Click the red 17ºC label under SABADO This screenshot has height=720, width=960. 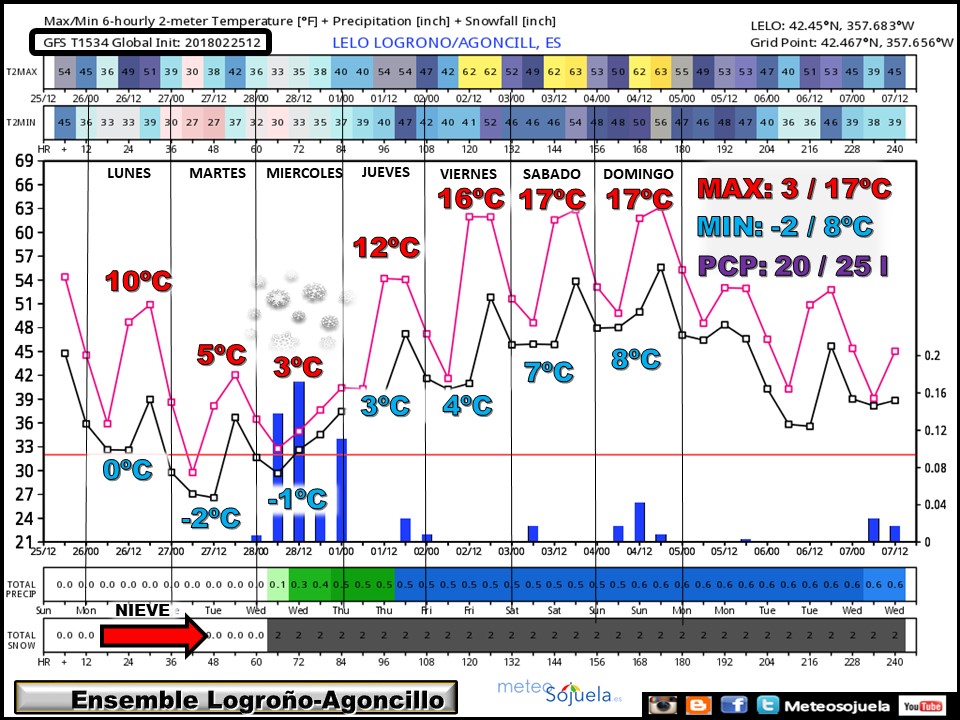coord(552,199)
